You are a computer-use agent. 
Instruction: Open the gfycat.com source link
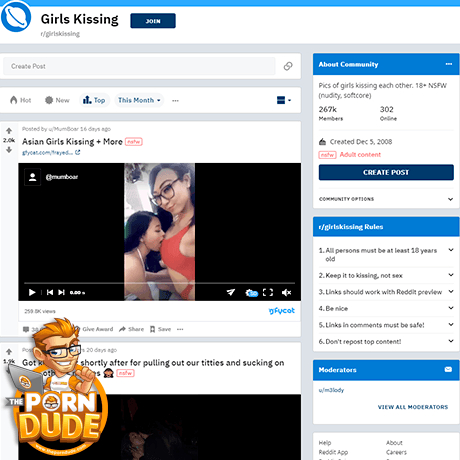tap(47, 152)
